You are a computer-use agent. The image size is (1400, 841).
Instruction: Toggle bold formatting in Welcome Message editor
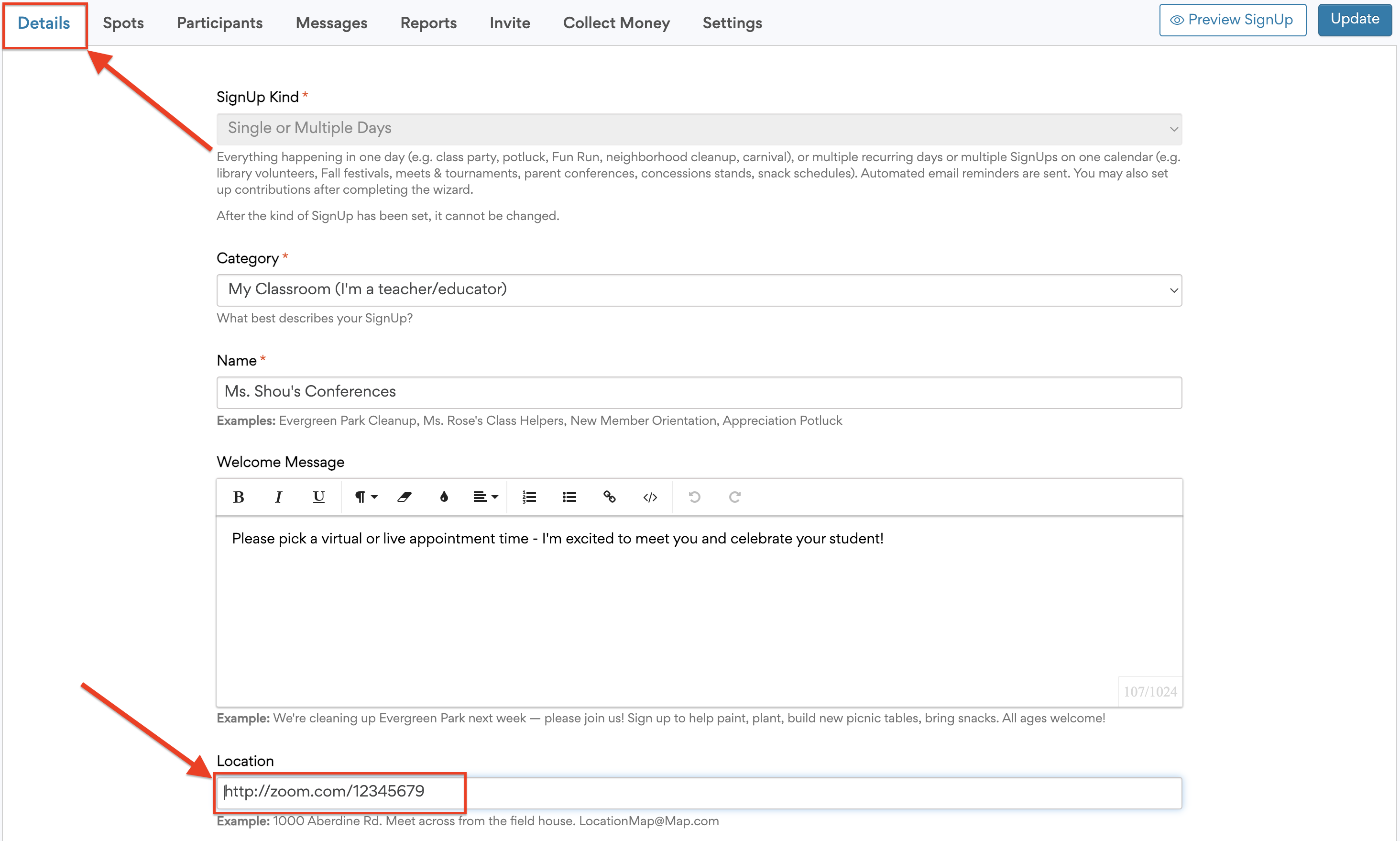pos(239,497)
